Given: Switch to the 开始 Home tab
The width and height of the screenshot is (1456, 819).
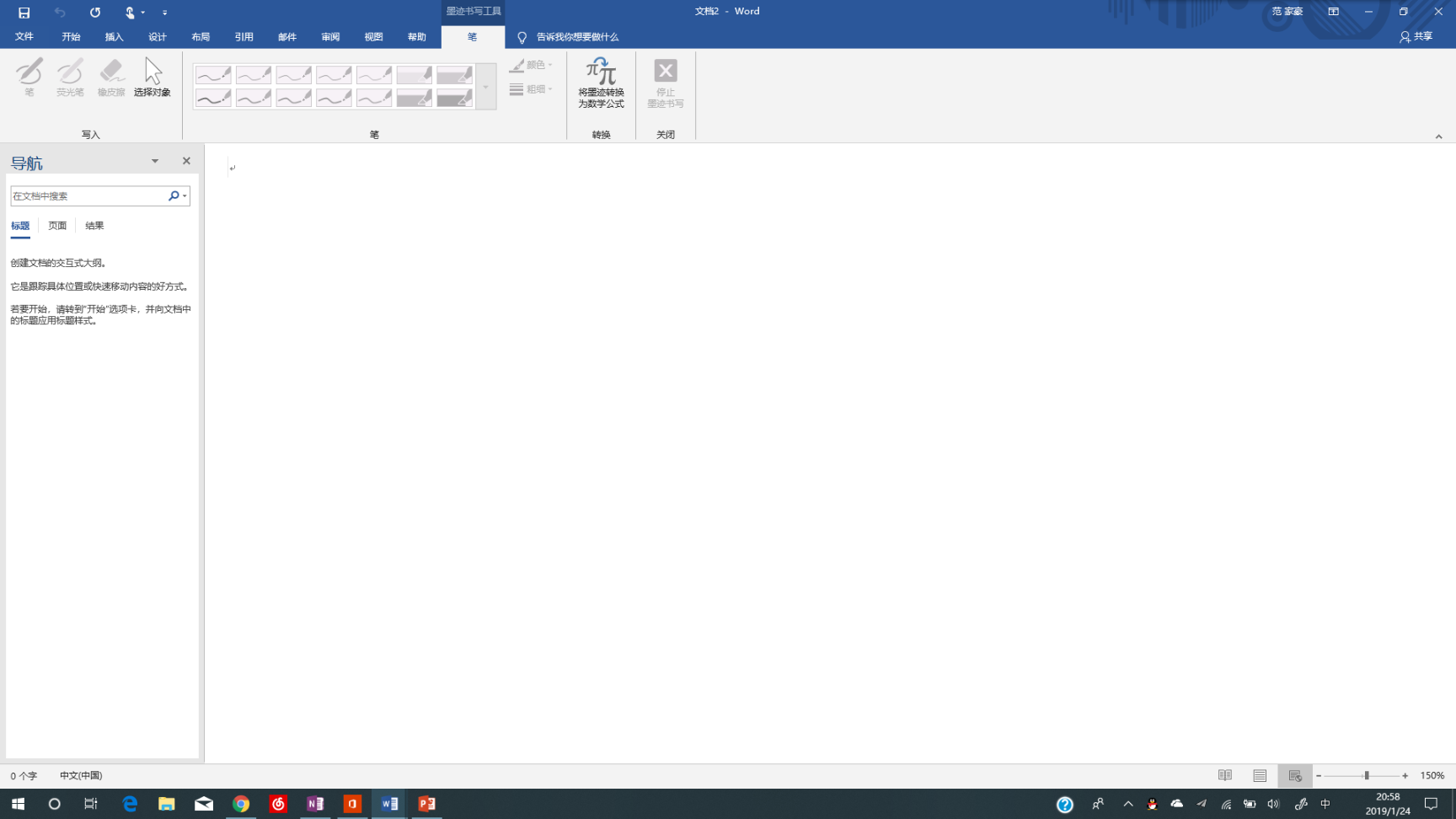Looking at the screenshot, I should (x=71, y=37).
